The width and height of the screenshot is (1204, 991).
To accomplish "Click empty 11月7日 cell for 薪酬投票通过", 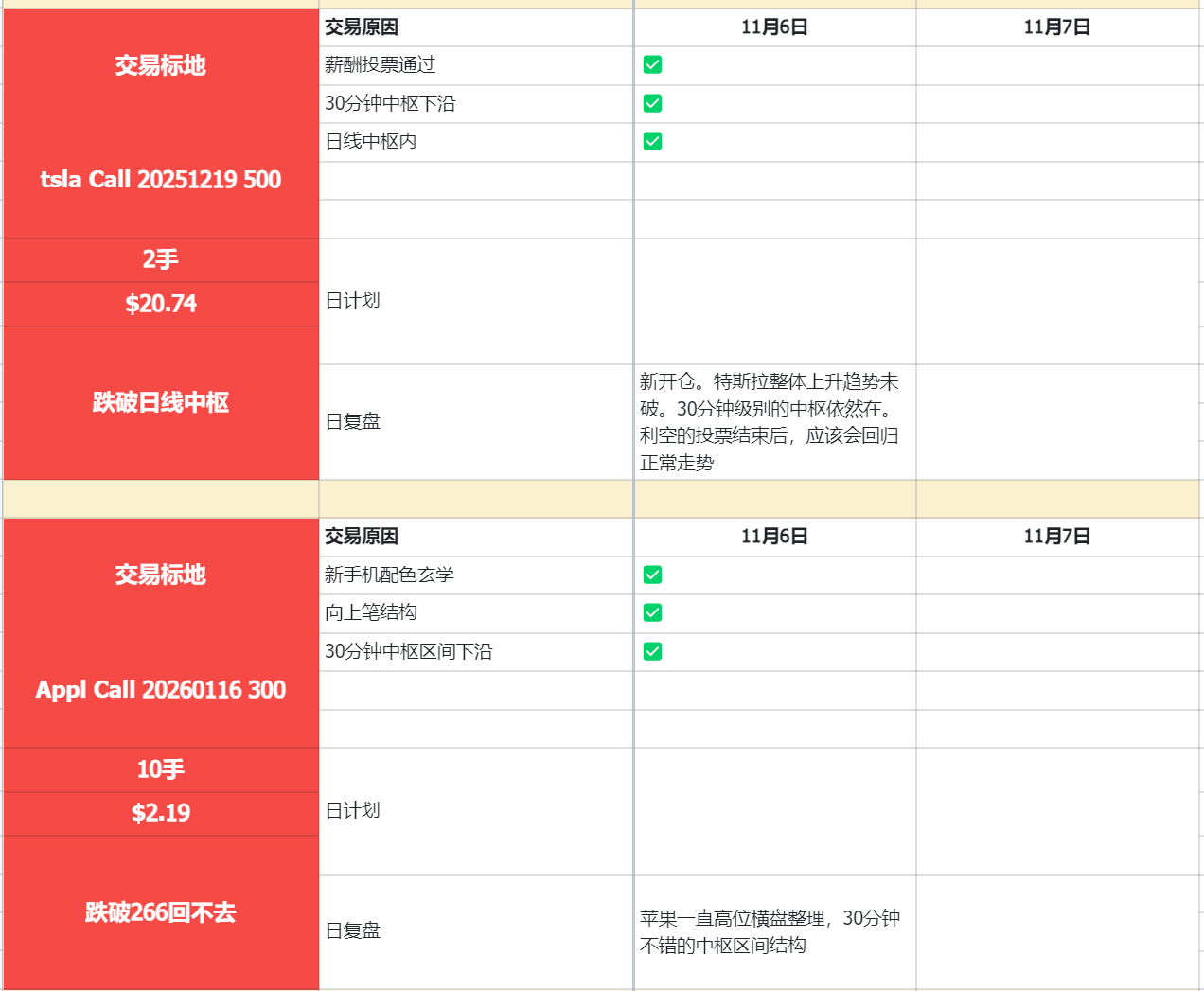I will click(1058, 65).
